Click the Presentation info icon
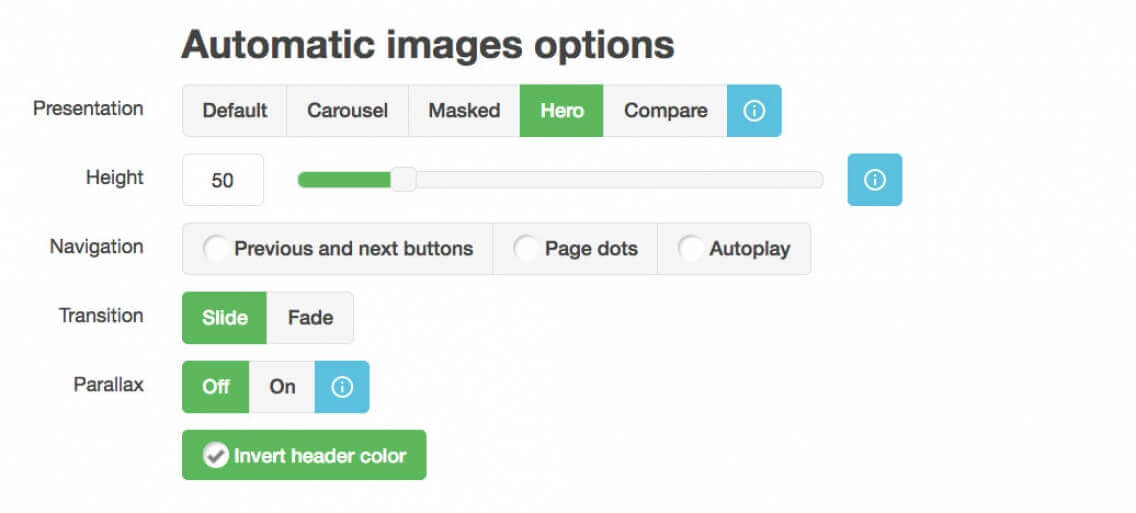Image resolution: width=1136 pixels, height=513 pixels. click(754, 111)
